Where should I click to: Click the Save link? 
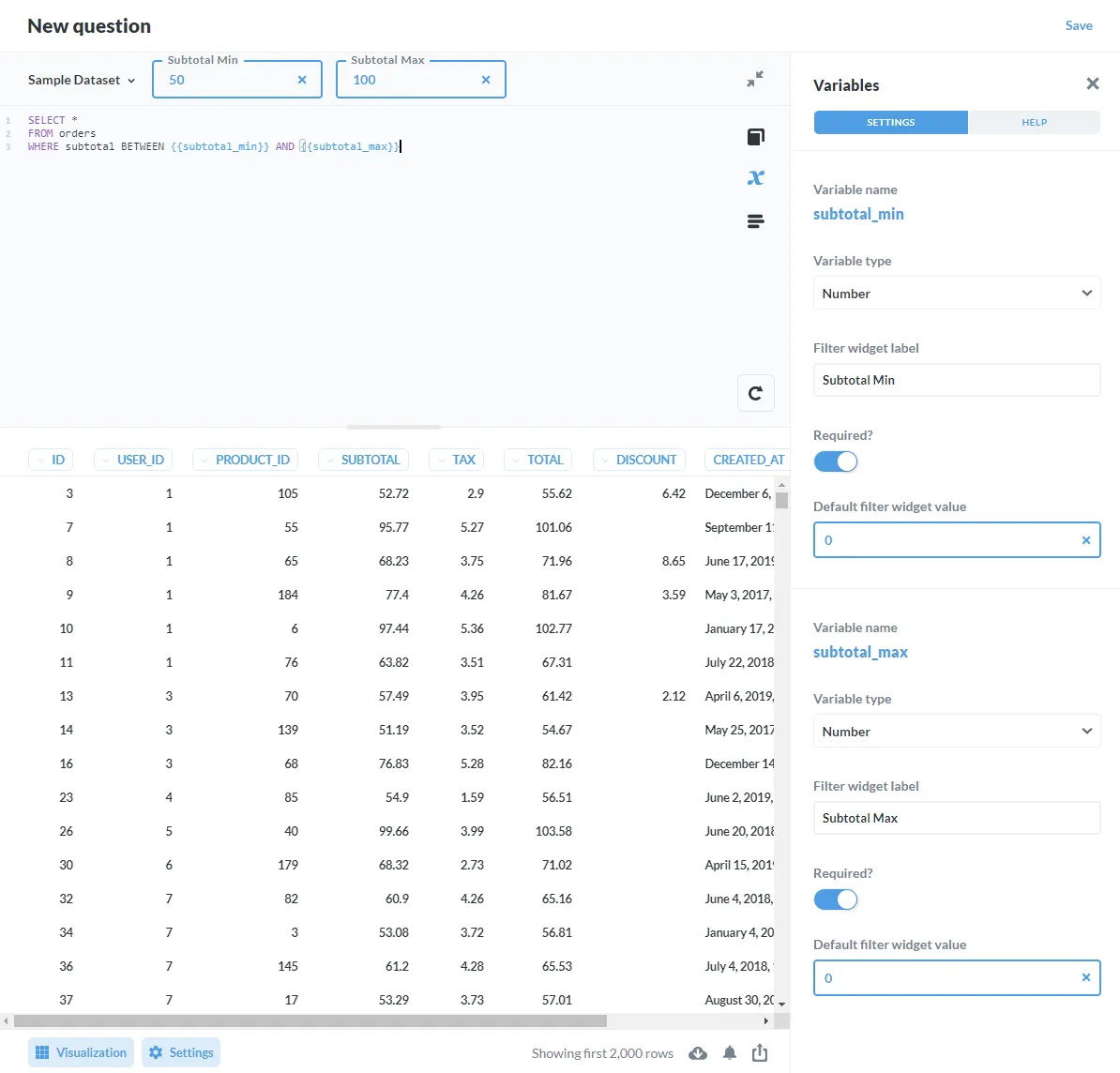(x=1078, y=25)
